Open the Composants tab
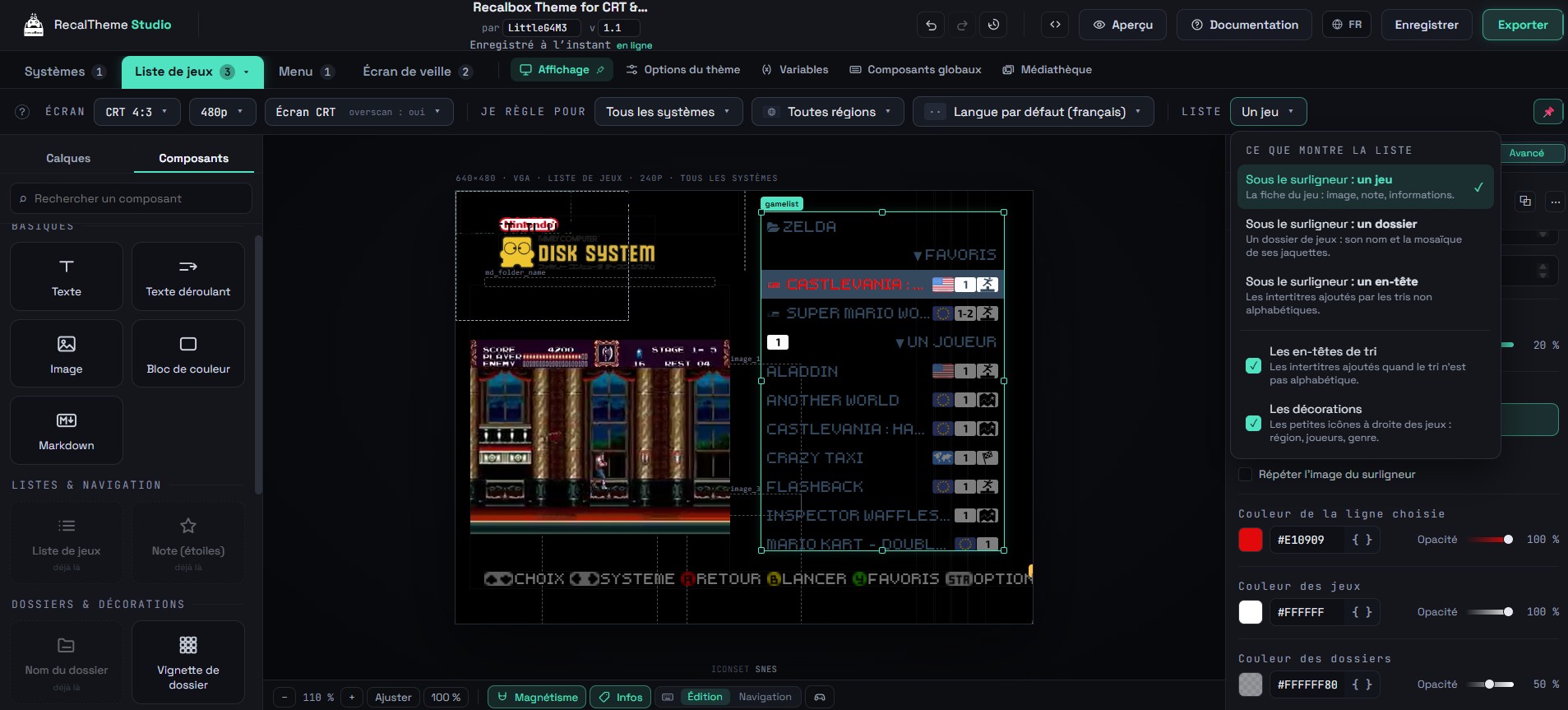The image size is (1568, 710). coord(194,158)
